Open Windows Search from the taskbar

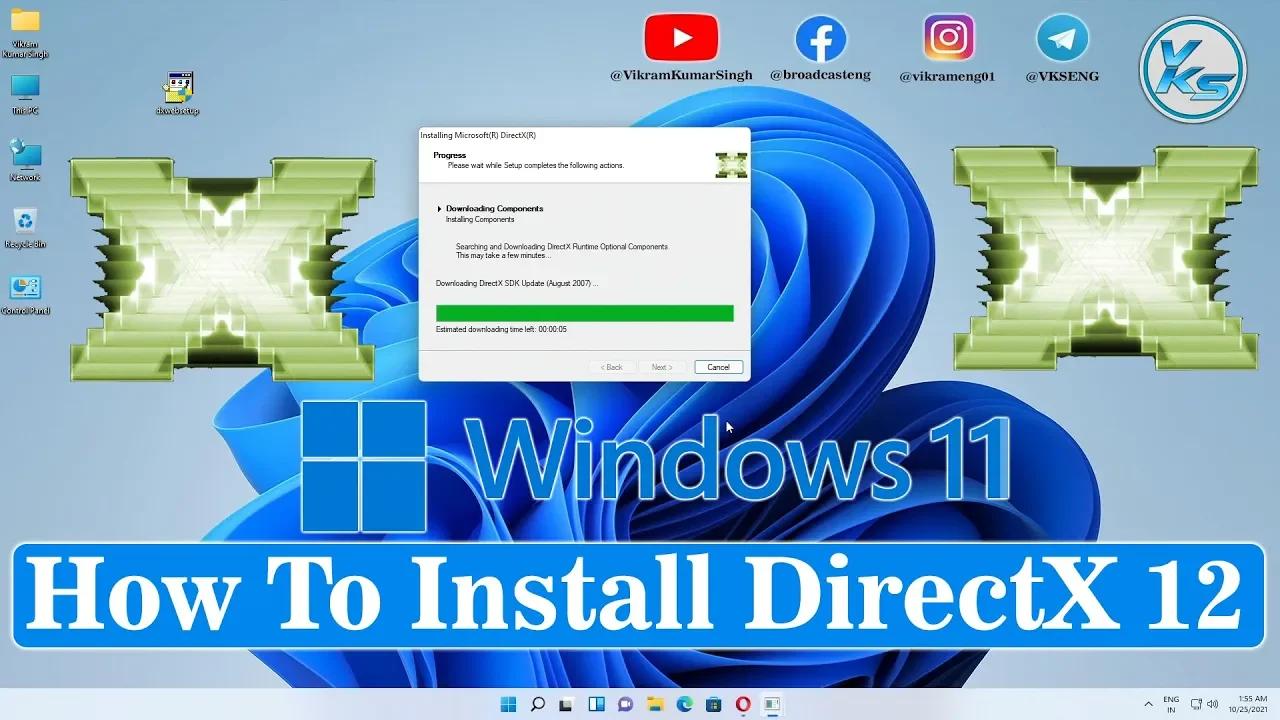[538, 705]
